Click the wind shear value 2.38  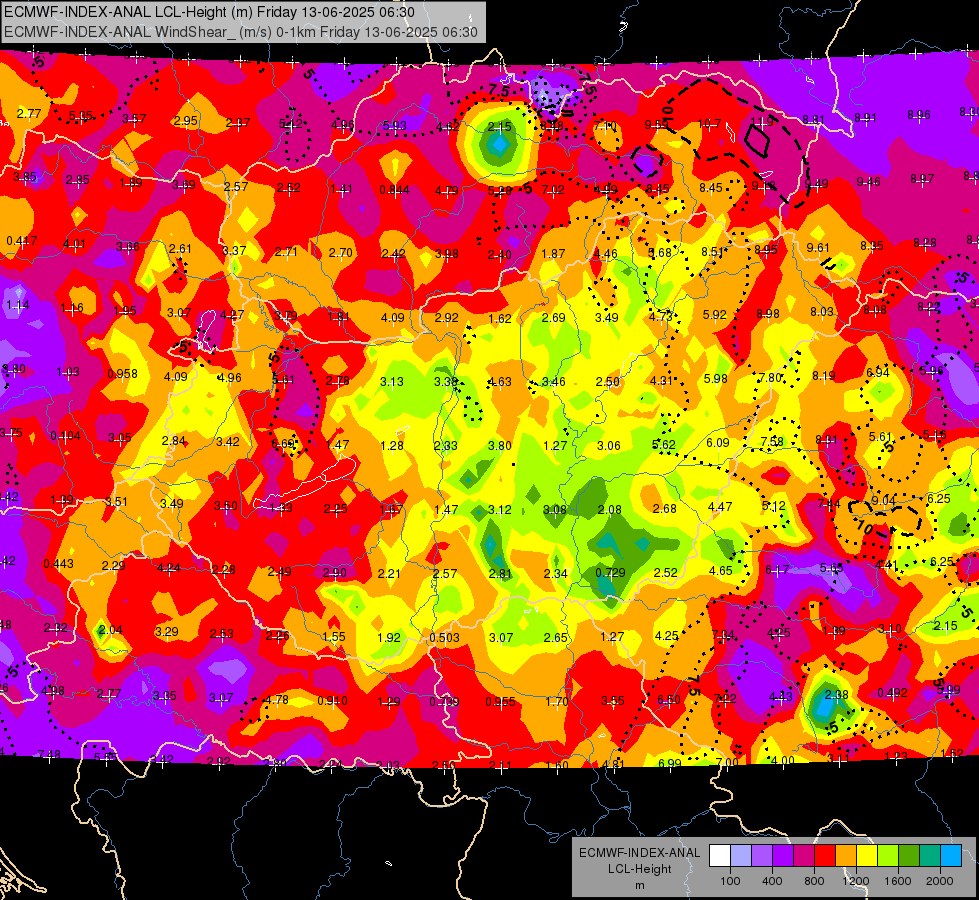coord(837,695)
